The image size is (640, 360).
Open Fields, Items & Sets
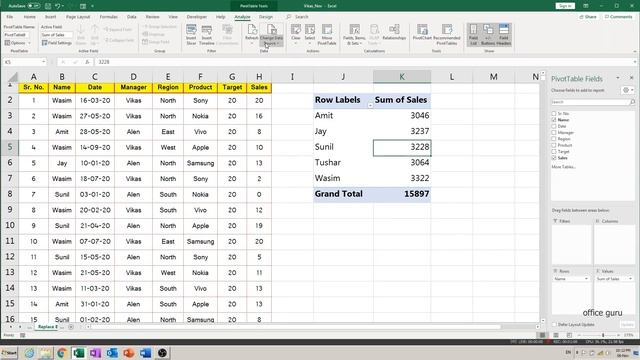point(354,34)
